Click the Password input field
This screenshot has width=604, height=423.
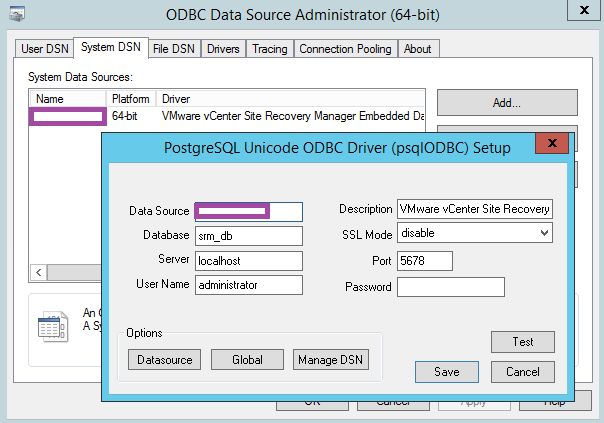click(451, 287)
